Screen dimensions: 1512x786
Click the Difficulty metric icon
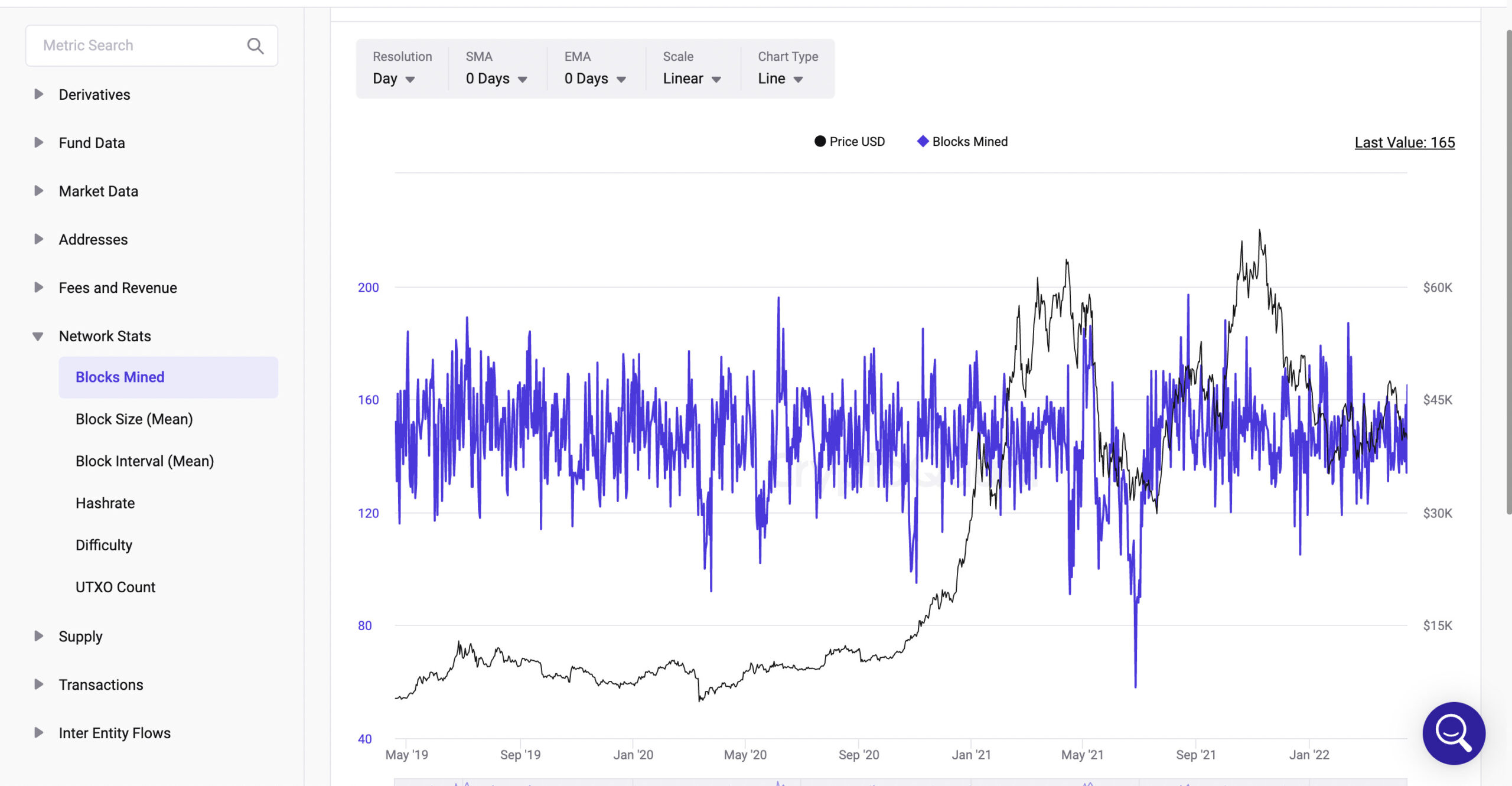pos(103,545)
